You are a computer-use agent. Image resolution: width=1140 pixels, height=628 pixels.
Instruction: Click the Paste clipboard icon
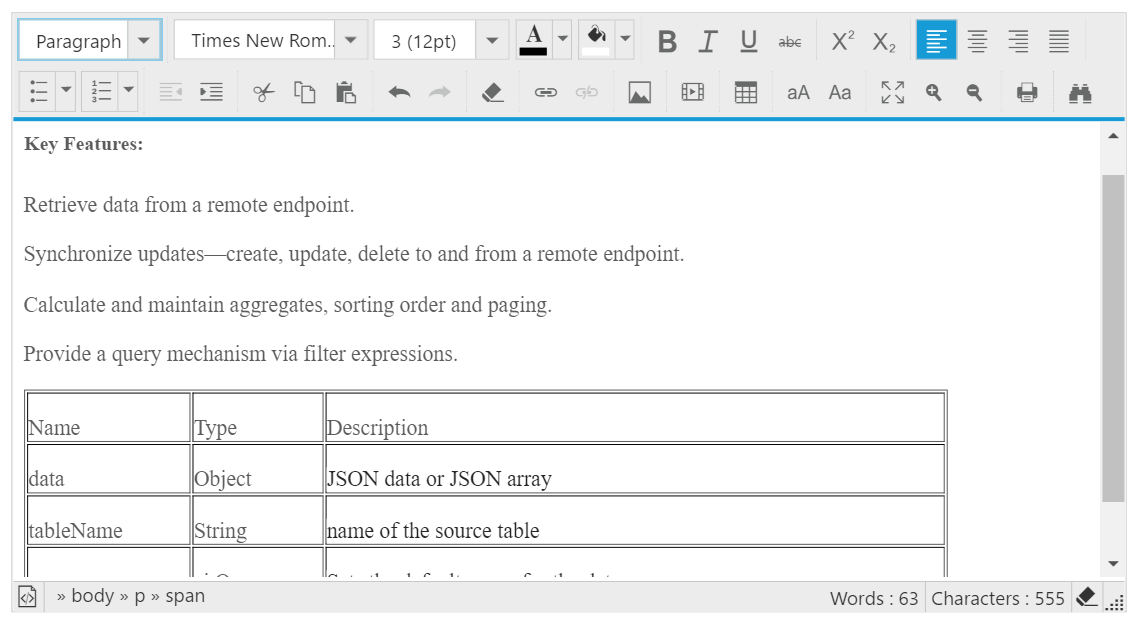346,93
